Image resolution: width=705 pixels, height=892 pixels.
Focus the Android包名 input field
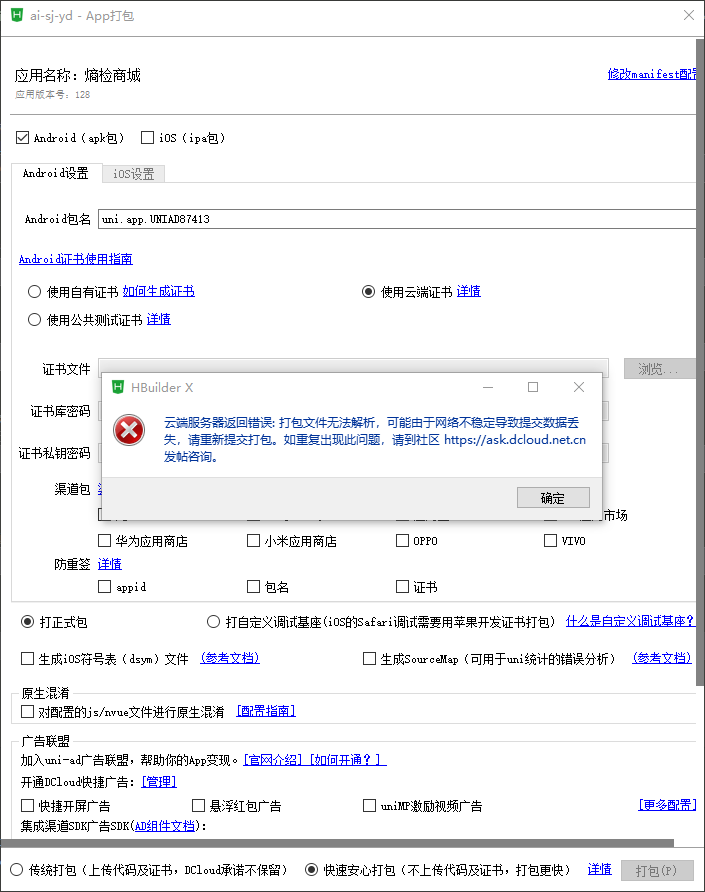point(397,219)
